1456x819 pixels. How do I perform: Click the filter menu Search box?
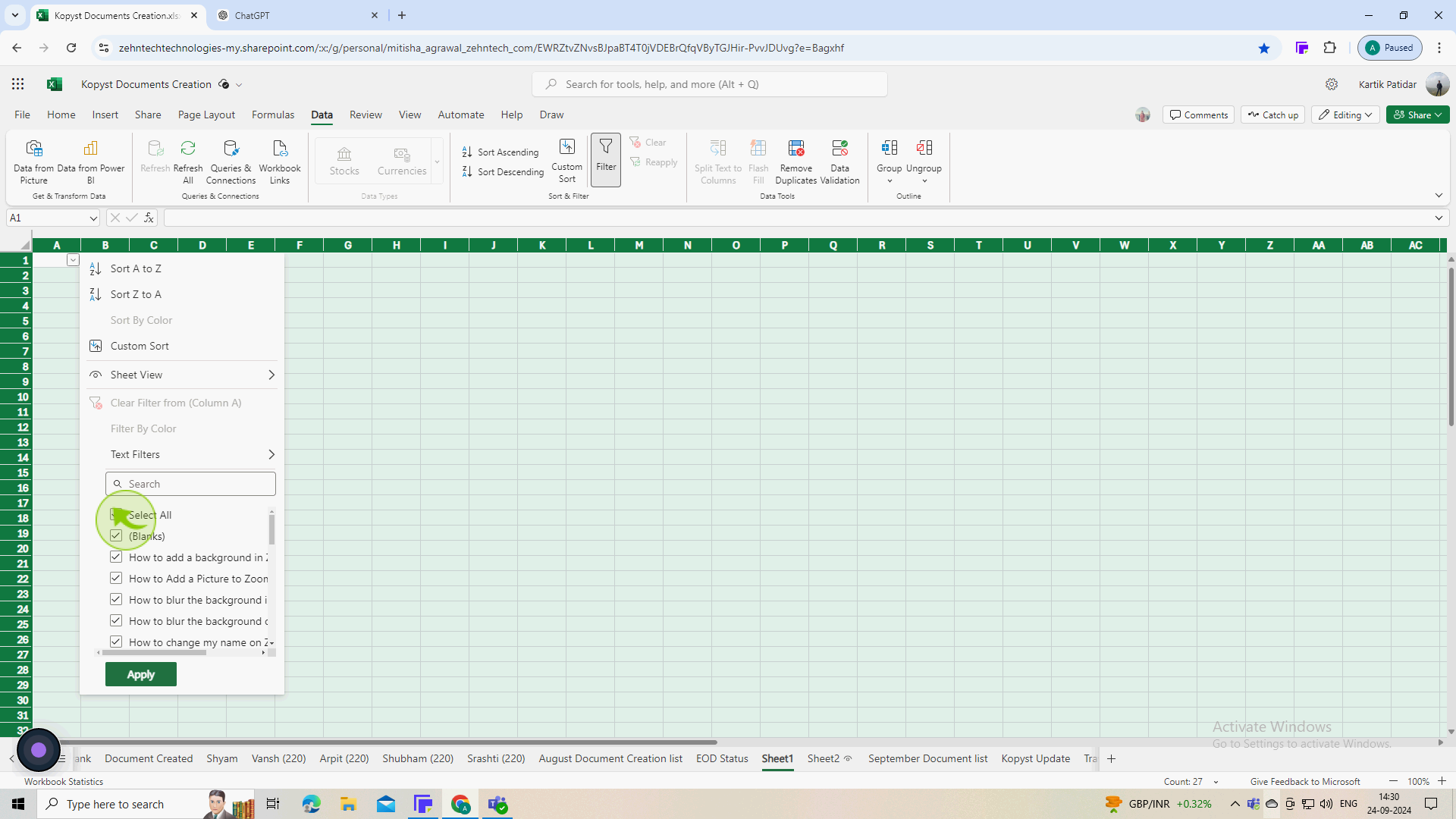tap(190, 484)
